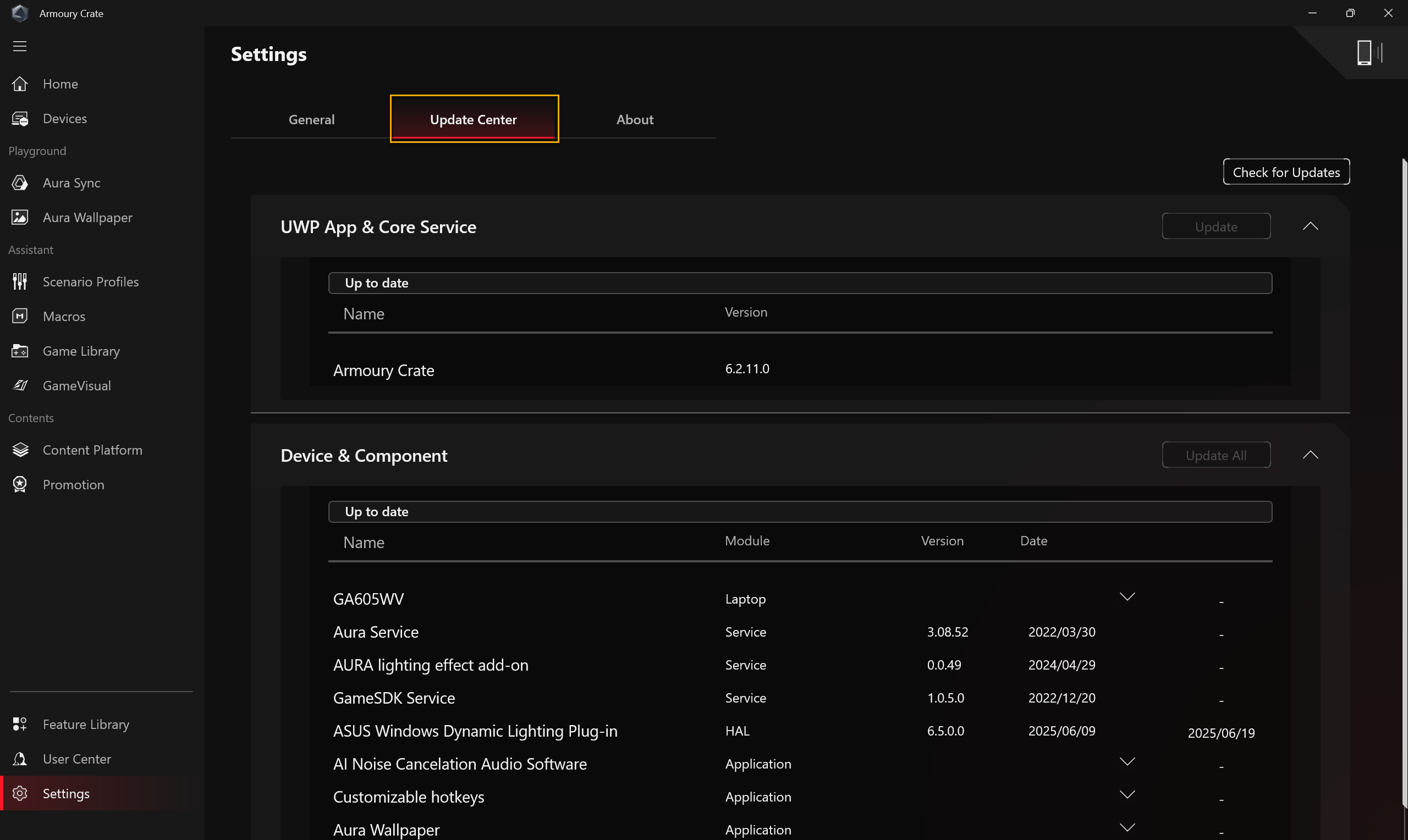Screen dimensions: 1408x840
Task: Collapse UWP App & Core Service section
Action: (x=1311, y=226)
